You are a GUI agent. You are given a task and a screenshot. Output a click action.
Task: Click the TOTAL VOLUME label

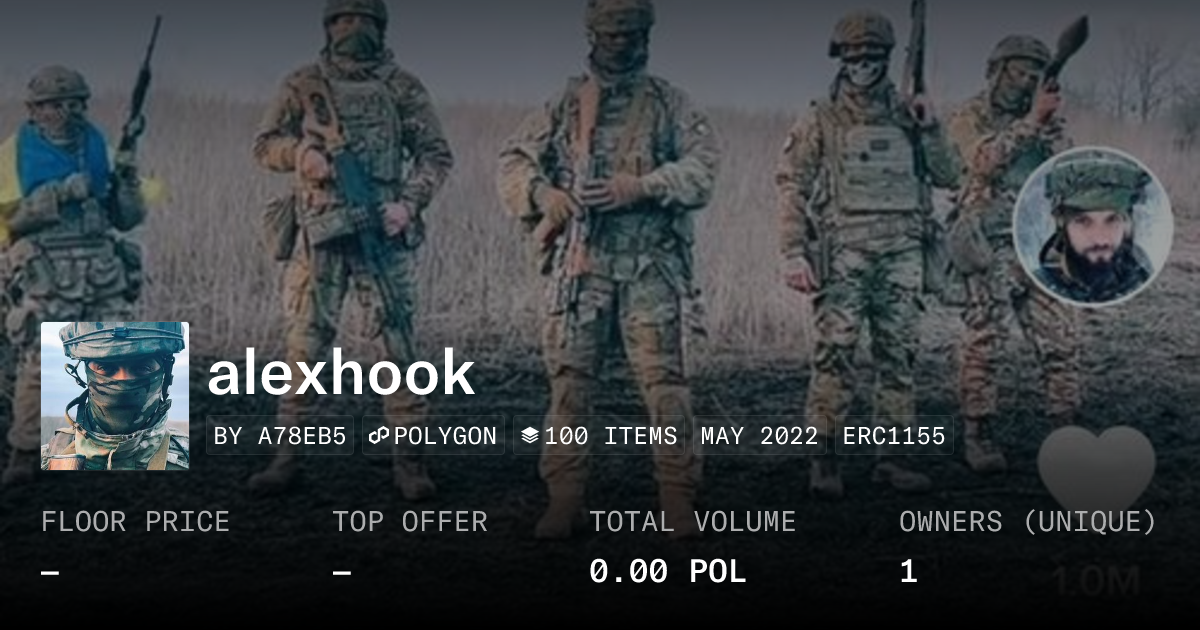pyautogui.click(x=693, y=522)
